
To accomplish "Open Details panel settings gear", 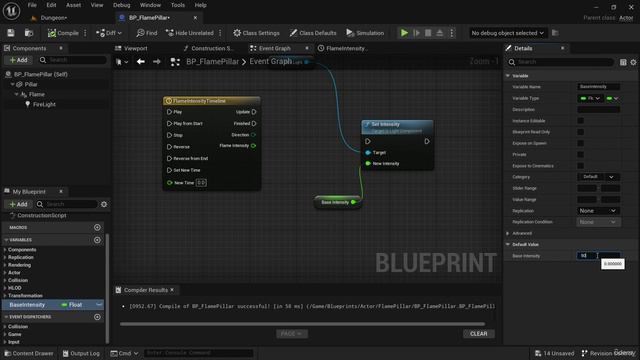I will click(x=633, y=62).
